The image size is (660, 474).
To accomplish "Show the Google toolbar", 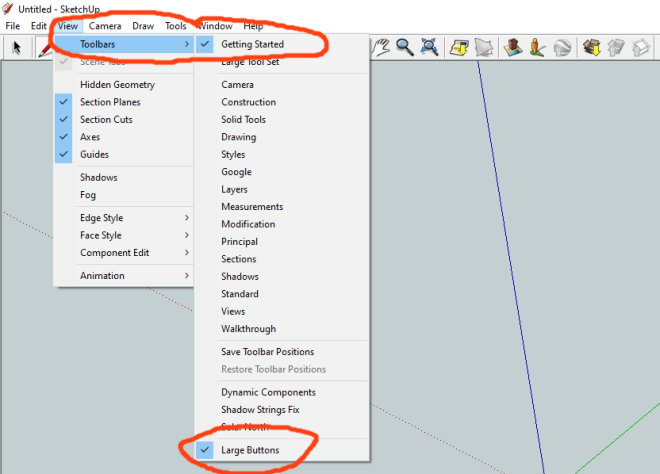I will 282,172.
